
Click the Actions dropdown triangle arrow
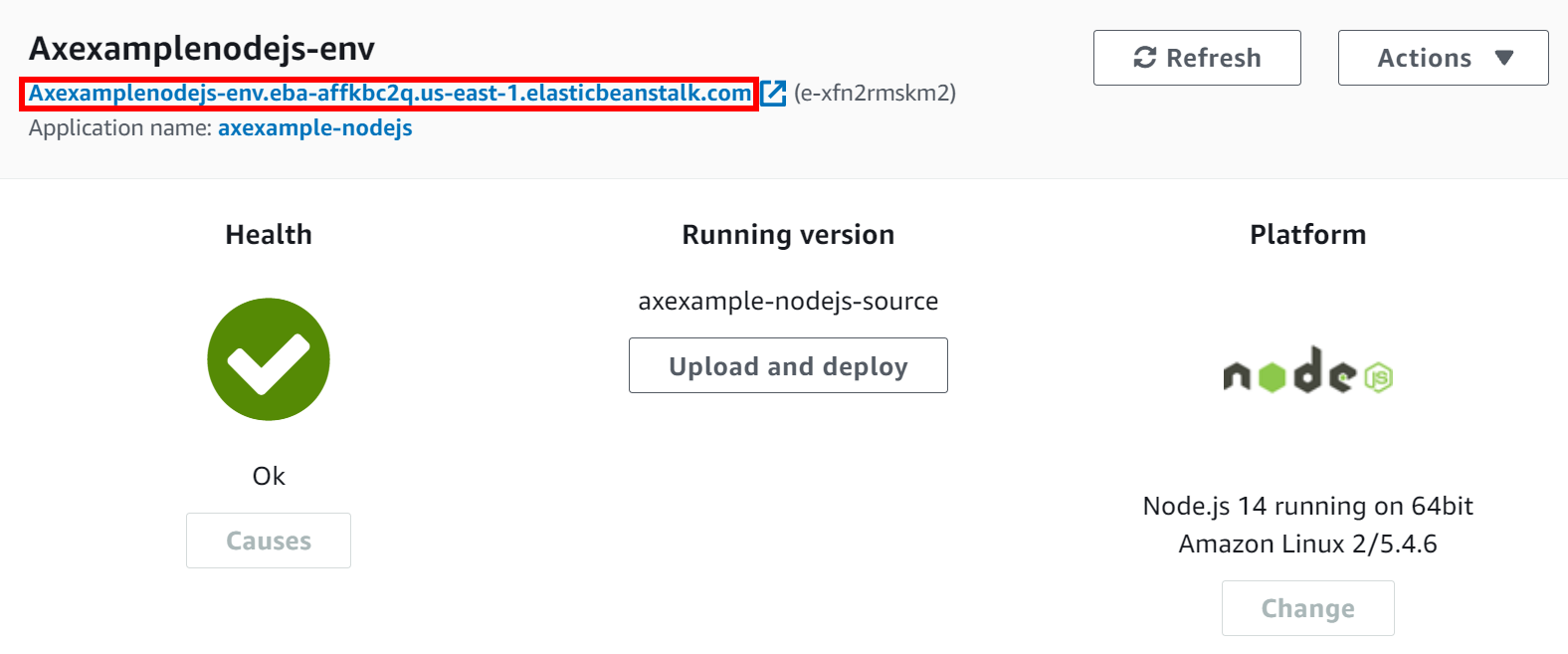tap(1504, 58)
